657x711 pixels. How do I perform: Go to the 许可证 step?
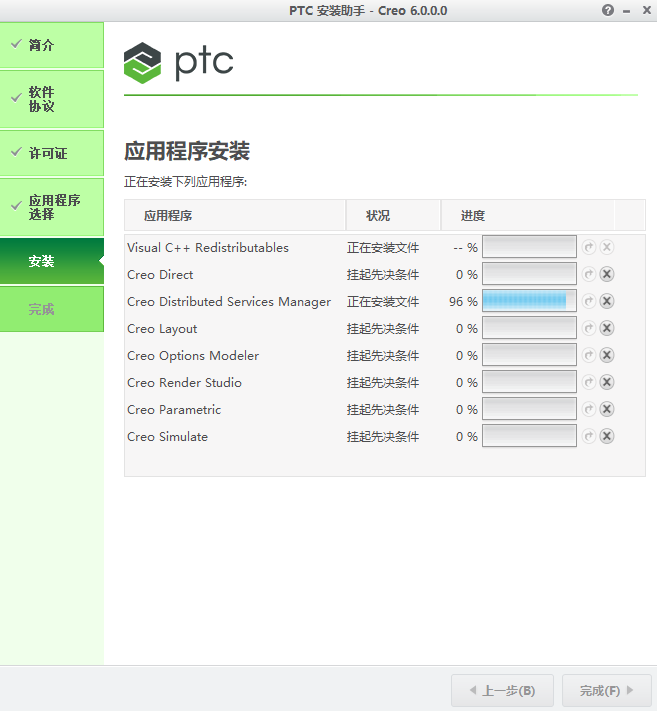point(52,153)
